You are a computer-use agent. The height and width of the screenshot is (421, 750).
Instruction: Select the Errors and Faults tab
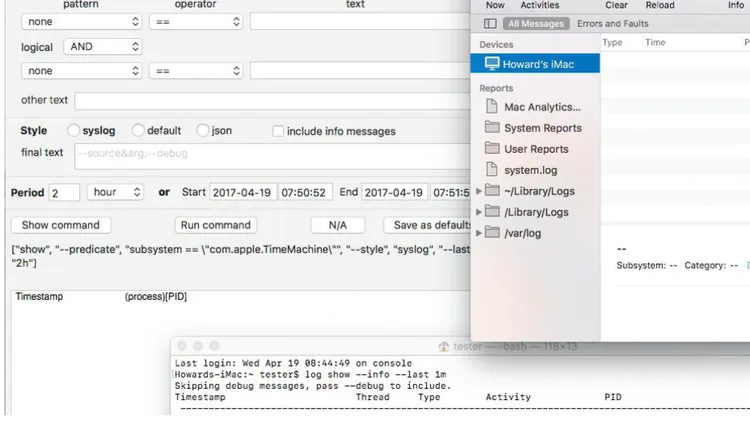(x=612, y=23)
